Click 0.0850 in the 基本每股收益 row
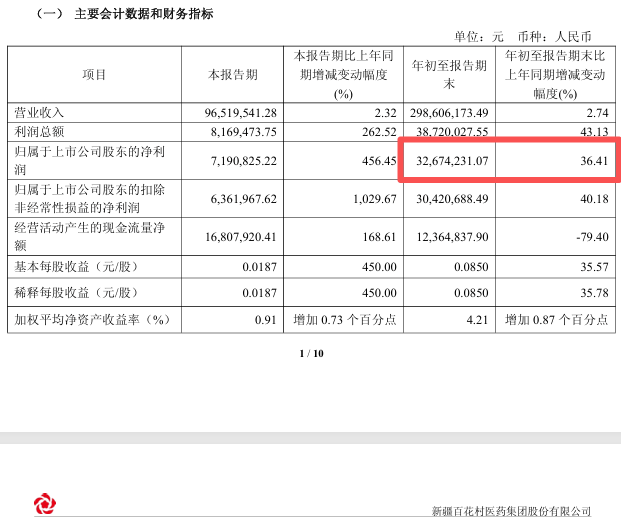The image size is (621, 519). tap(471, 267)
